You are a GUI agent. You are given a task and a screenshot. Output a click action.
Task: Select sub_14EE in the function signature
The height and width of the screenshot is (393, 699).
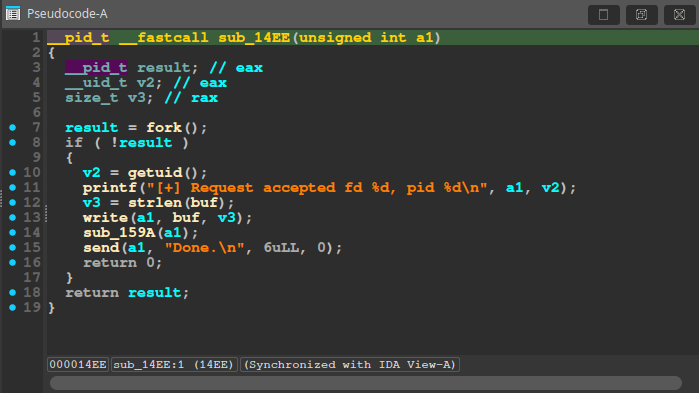coord(254,38)
